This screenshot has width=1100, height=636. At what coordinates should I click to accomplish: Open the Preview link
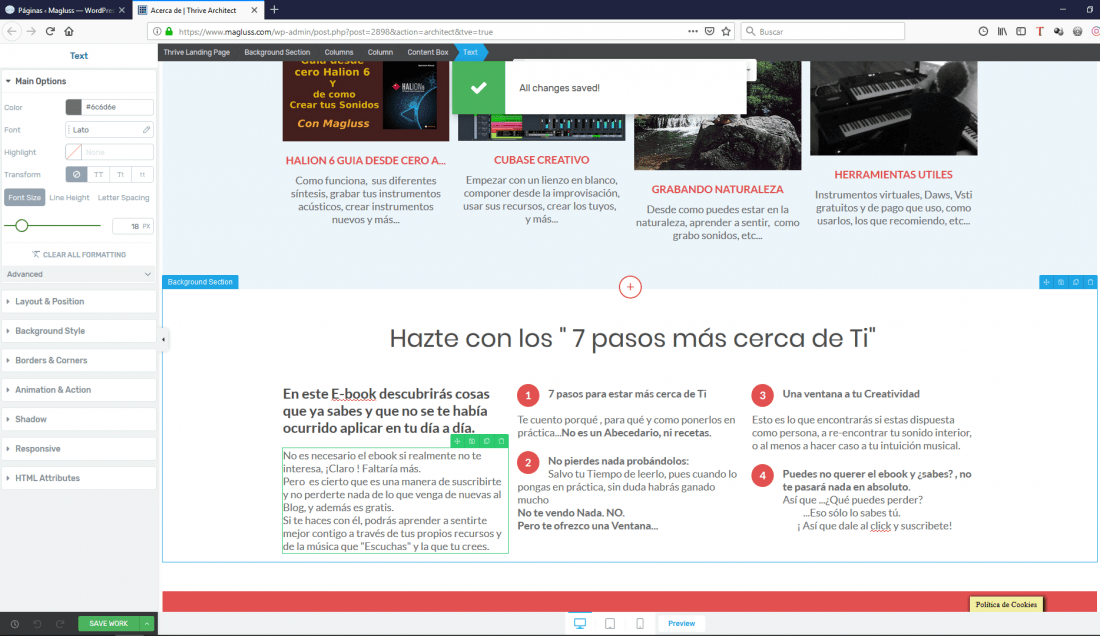coord(681,623)
